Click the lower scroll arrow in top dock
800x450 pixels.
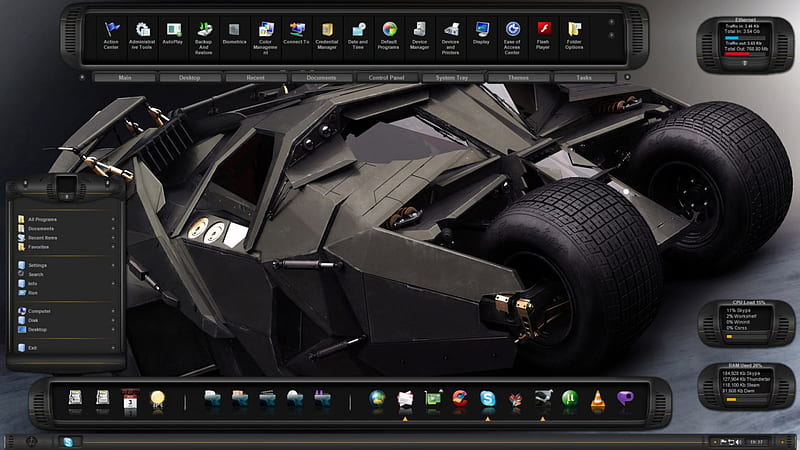click(x=611, y=35)
